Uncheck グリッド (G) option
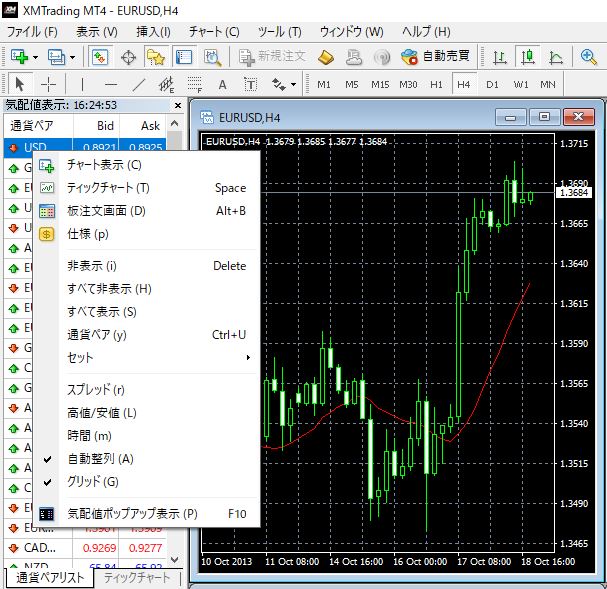The width and height of the screenshot is (607, 589). (x=146, y=482)
